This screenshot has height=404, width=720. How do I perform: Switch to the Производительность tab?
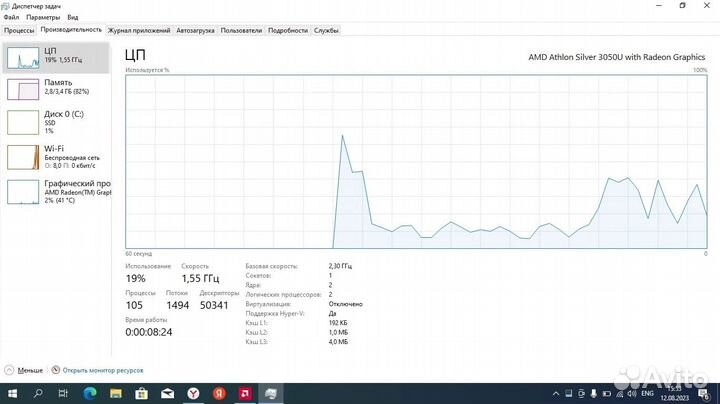coord(71,29)
